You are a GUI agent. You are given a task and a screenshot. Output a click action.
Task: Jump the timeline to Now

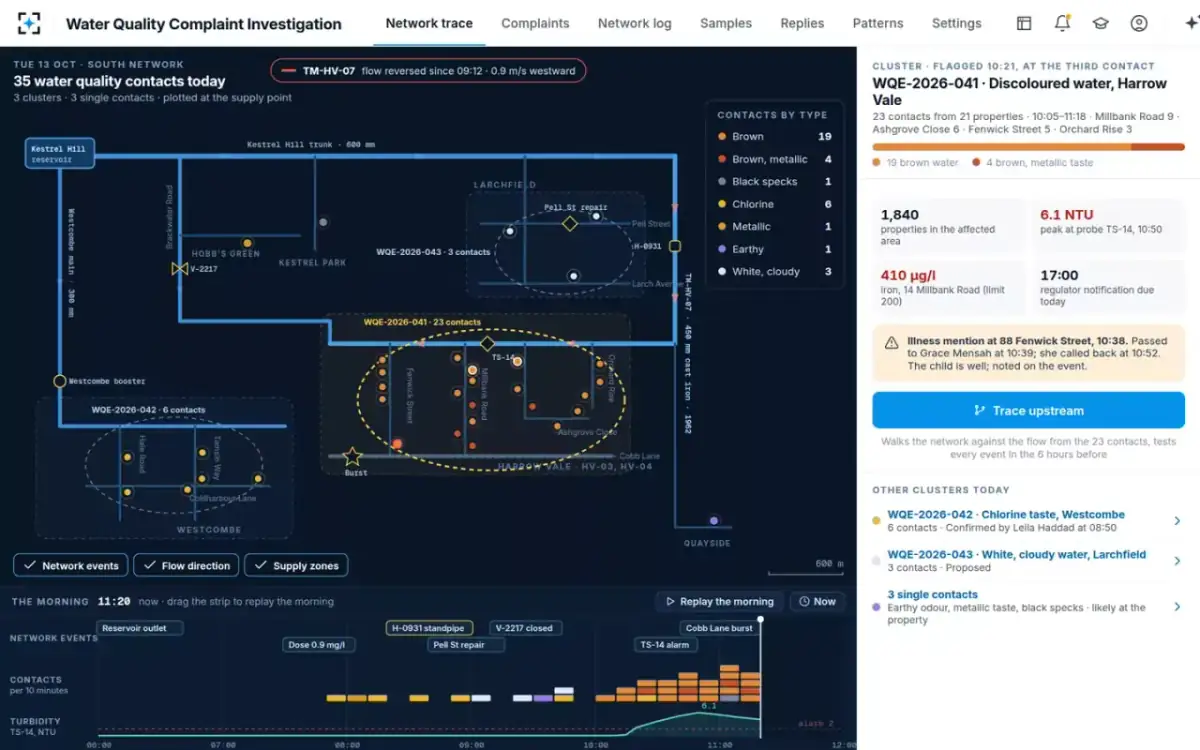(817, 602)
